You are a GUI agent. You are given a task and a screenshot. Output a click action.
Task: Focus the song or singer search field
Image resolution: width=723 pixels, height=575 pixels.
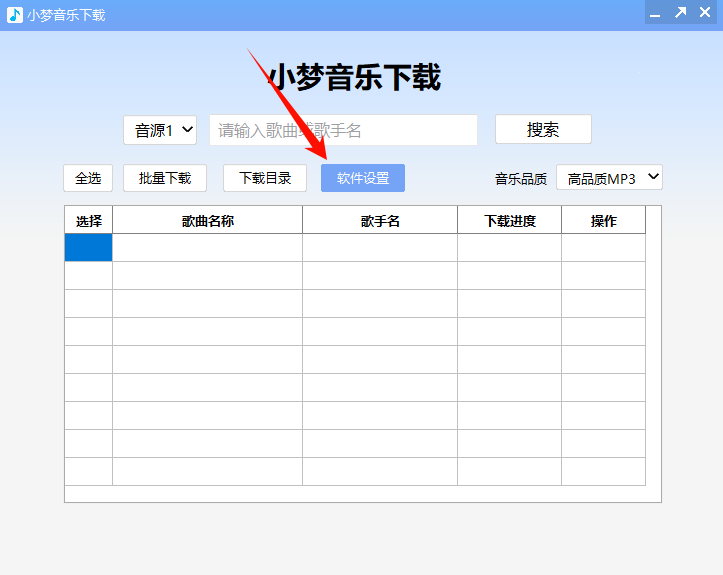coord(344,130)
